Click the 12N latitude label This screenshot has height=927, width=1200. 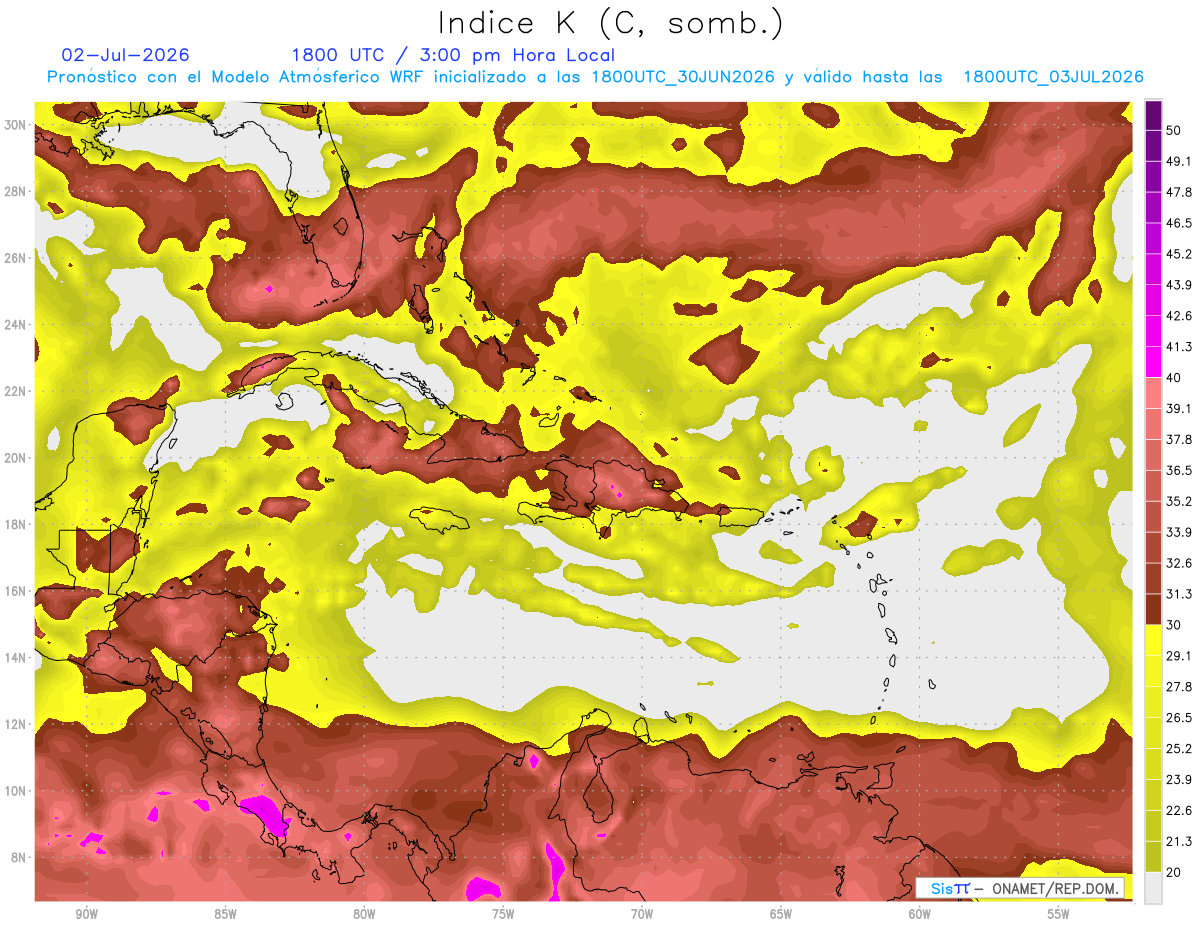[15, 724]
